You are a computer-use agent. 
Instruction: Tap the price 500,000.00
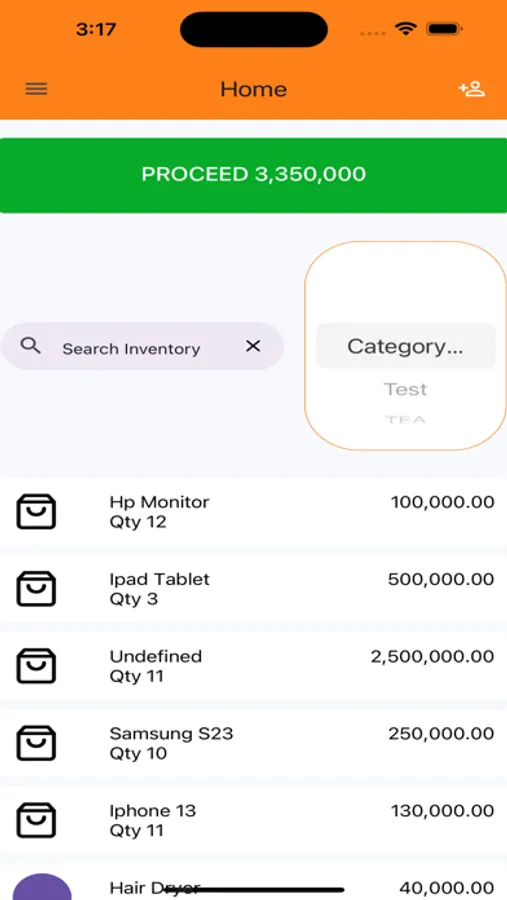[x=441, y=579]
